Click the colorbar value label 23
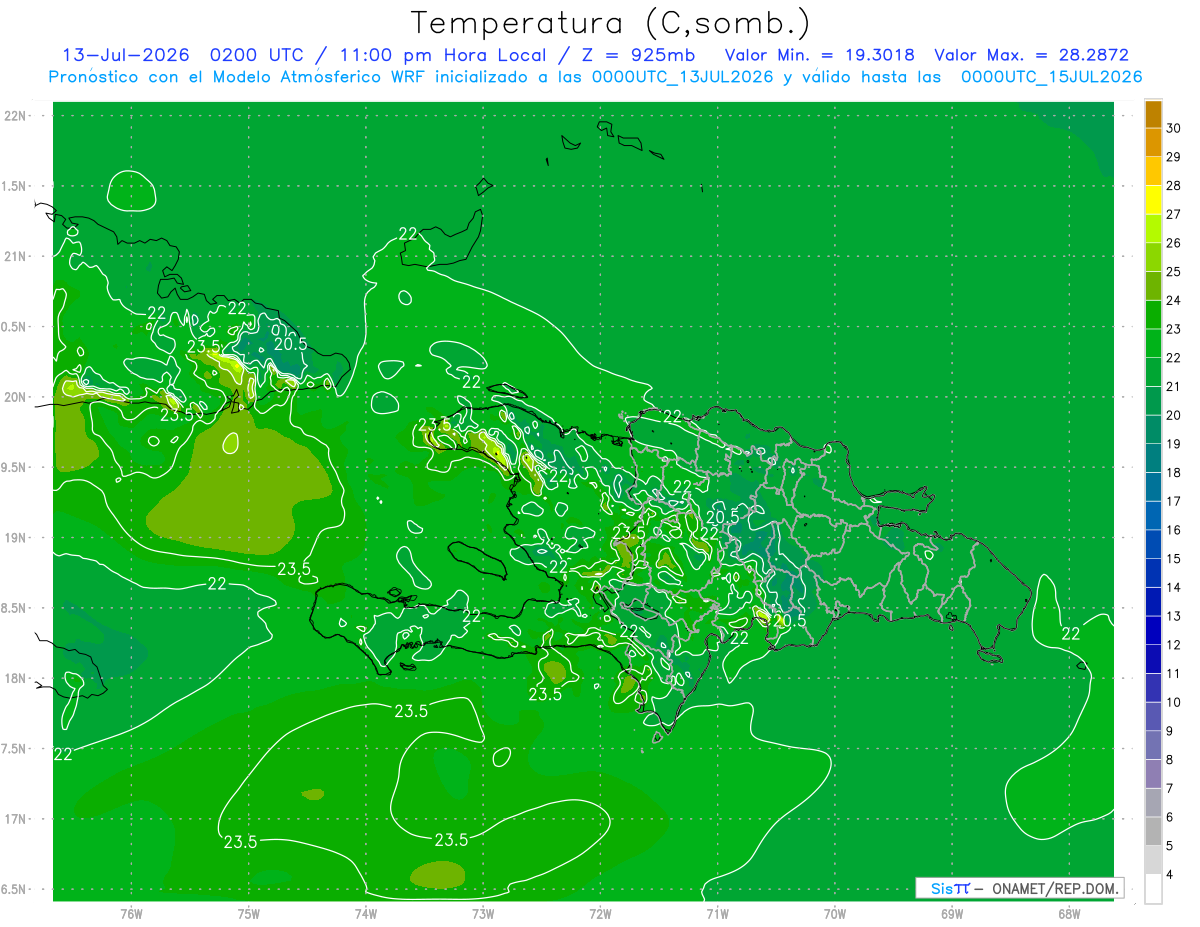Screen dimensions: 1200x927 pos(1174,329)
